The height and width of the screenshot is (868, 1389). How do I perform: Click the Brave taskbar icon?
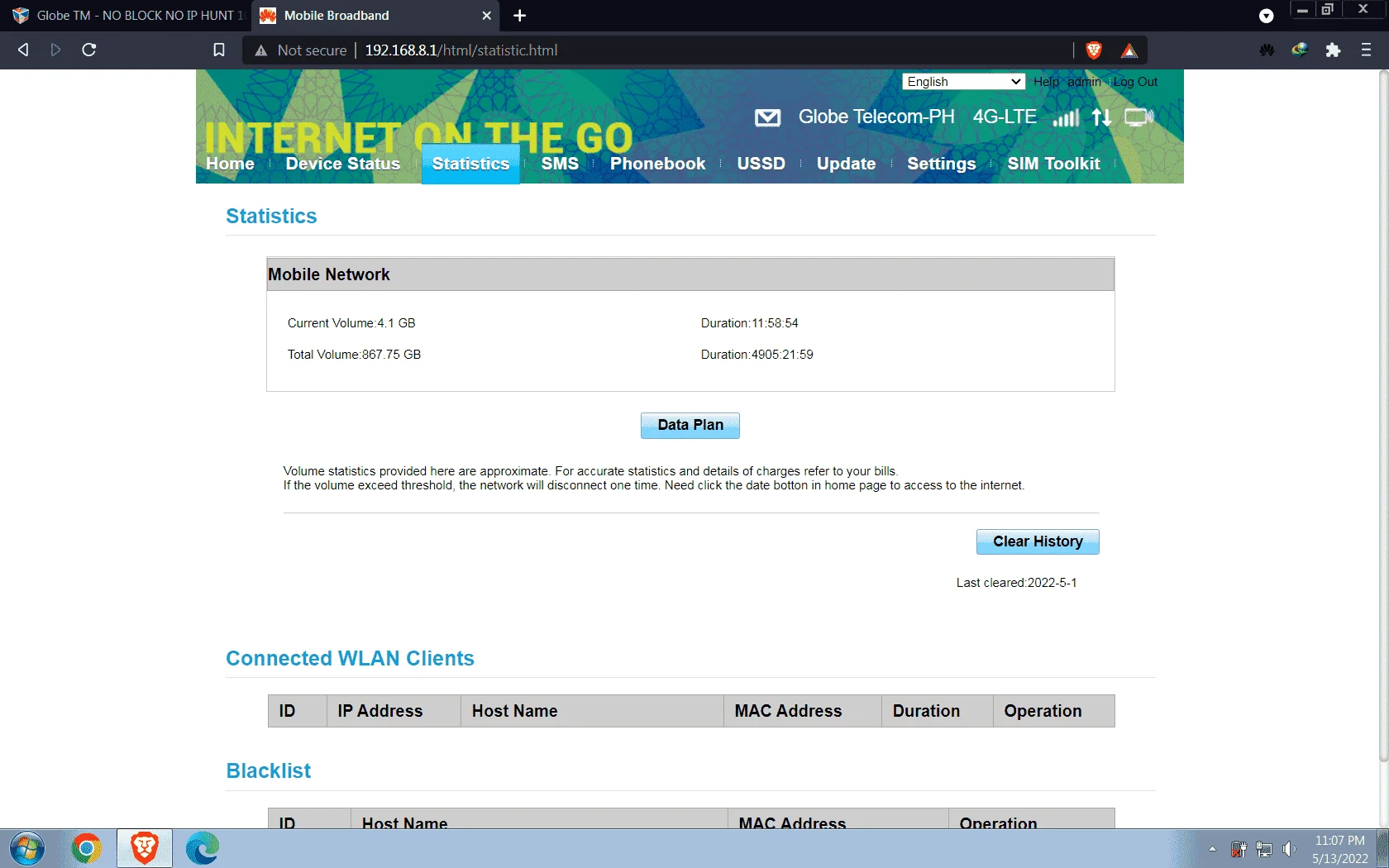click(145, 849)
